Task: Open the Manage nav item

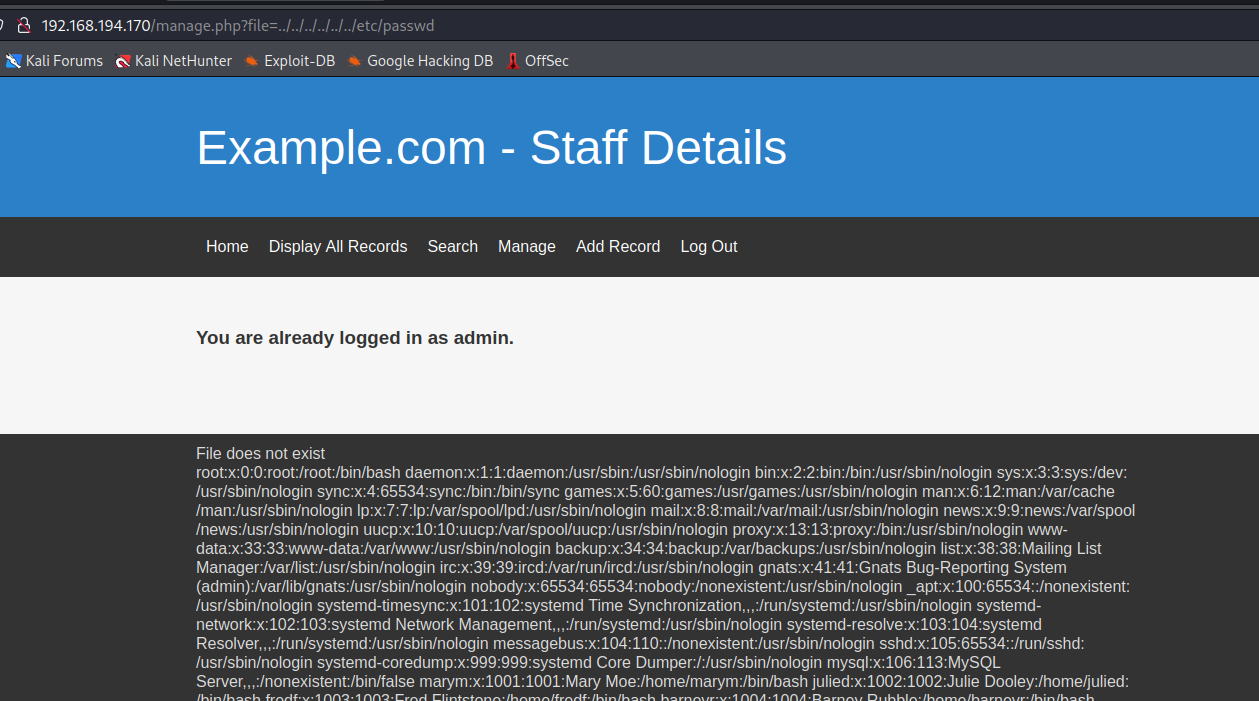Action: point(527,247)
